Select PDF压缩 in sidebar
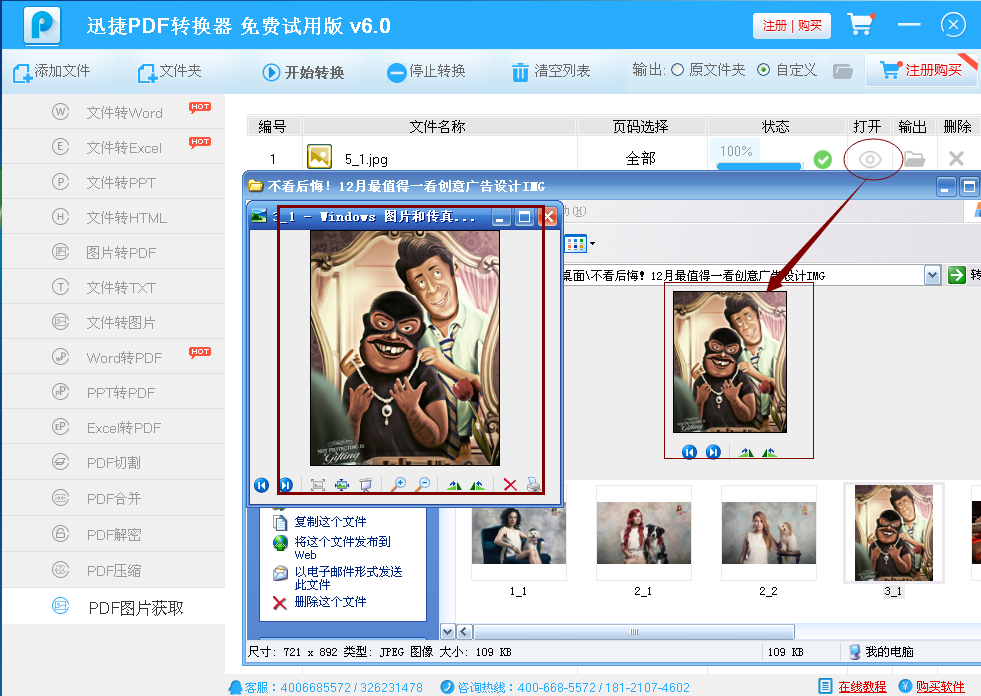The height and width of the screenshot is (696, 981). tap(113, 570)
